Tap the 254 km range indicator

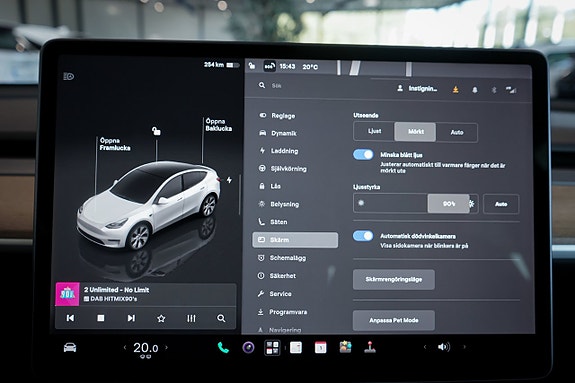pyautogui.click(x=222, y=65)
